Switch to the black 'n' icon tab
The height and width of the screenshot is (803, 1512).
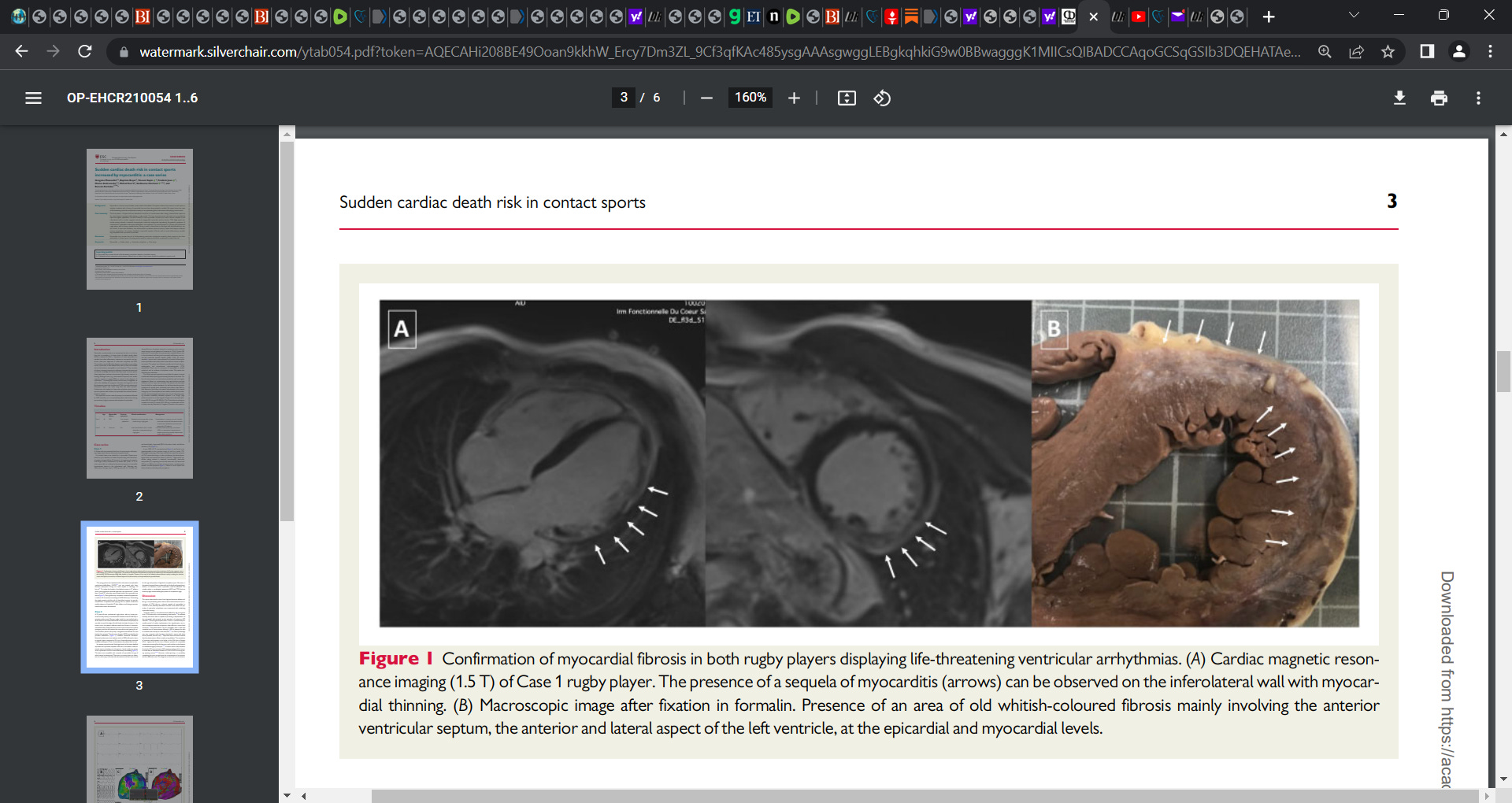click(x=773, y=17)
